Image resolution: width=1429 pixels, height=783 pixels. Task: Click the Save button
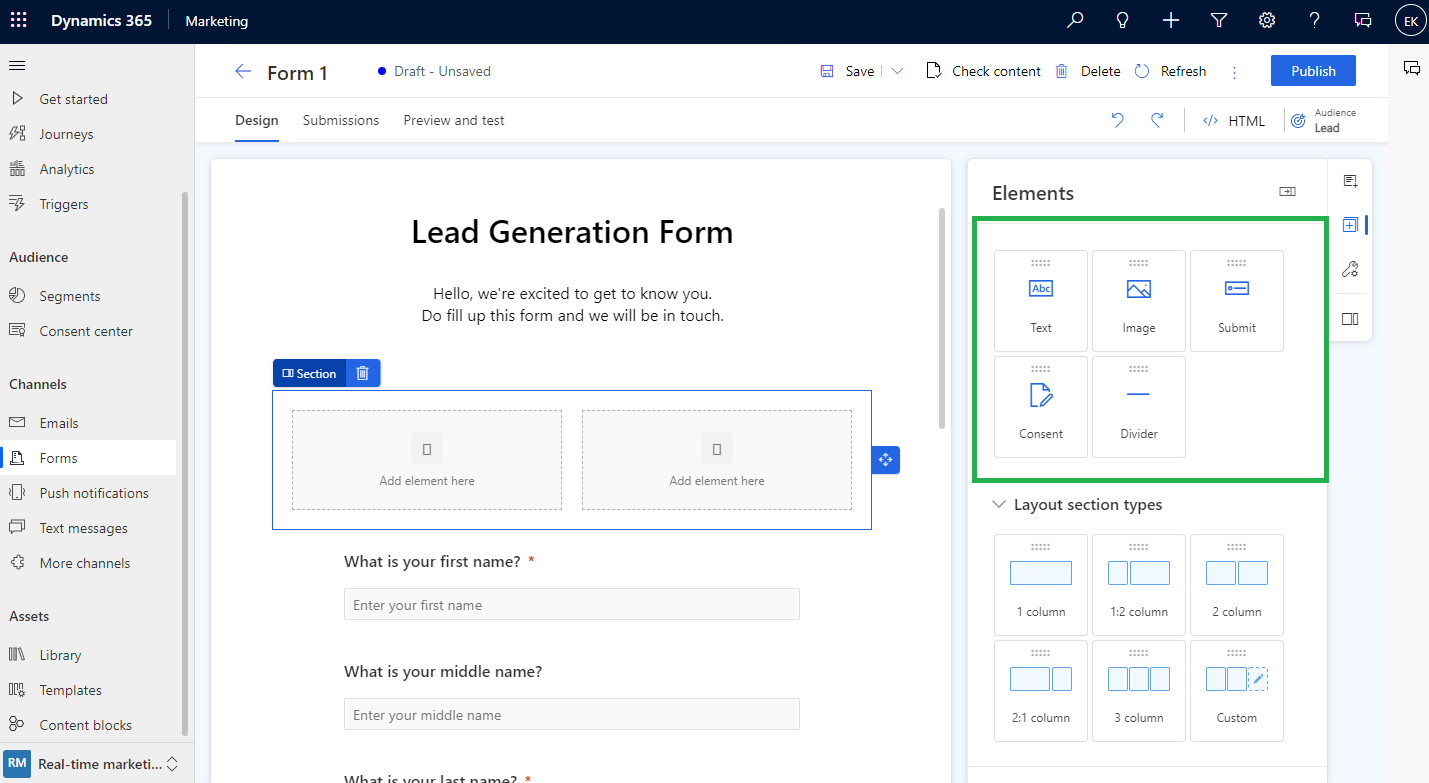point(847,71)
